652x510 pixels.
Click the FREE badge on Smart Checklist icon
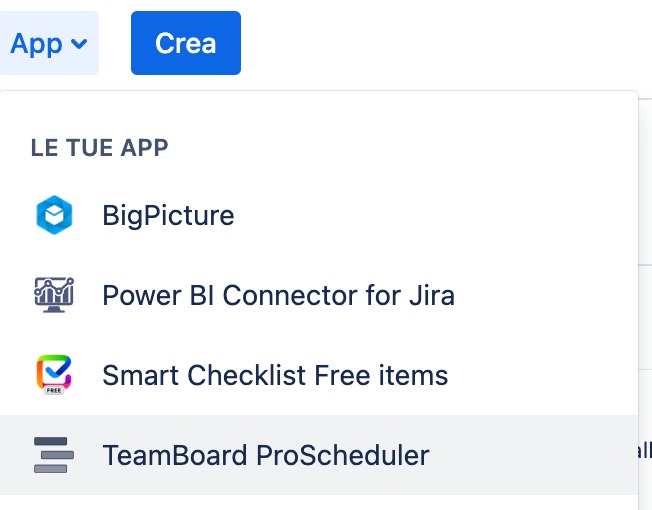point(54,390)
